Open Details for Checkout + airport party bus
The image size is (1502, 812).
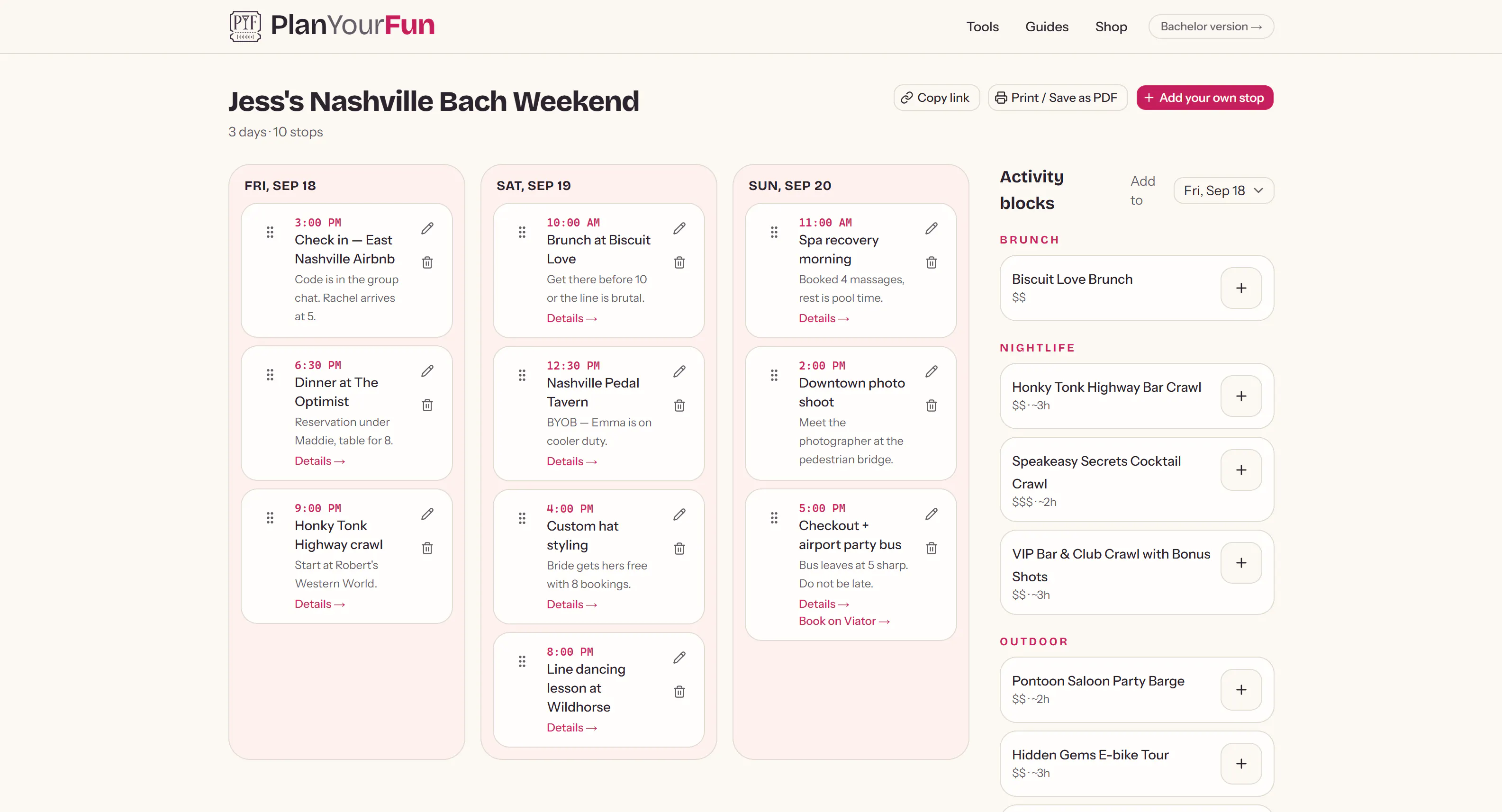click(x=823, y=604)
